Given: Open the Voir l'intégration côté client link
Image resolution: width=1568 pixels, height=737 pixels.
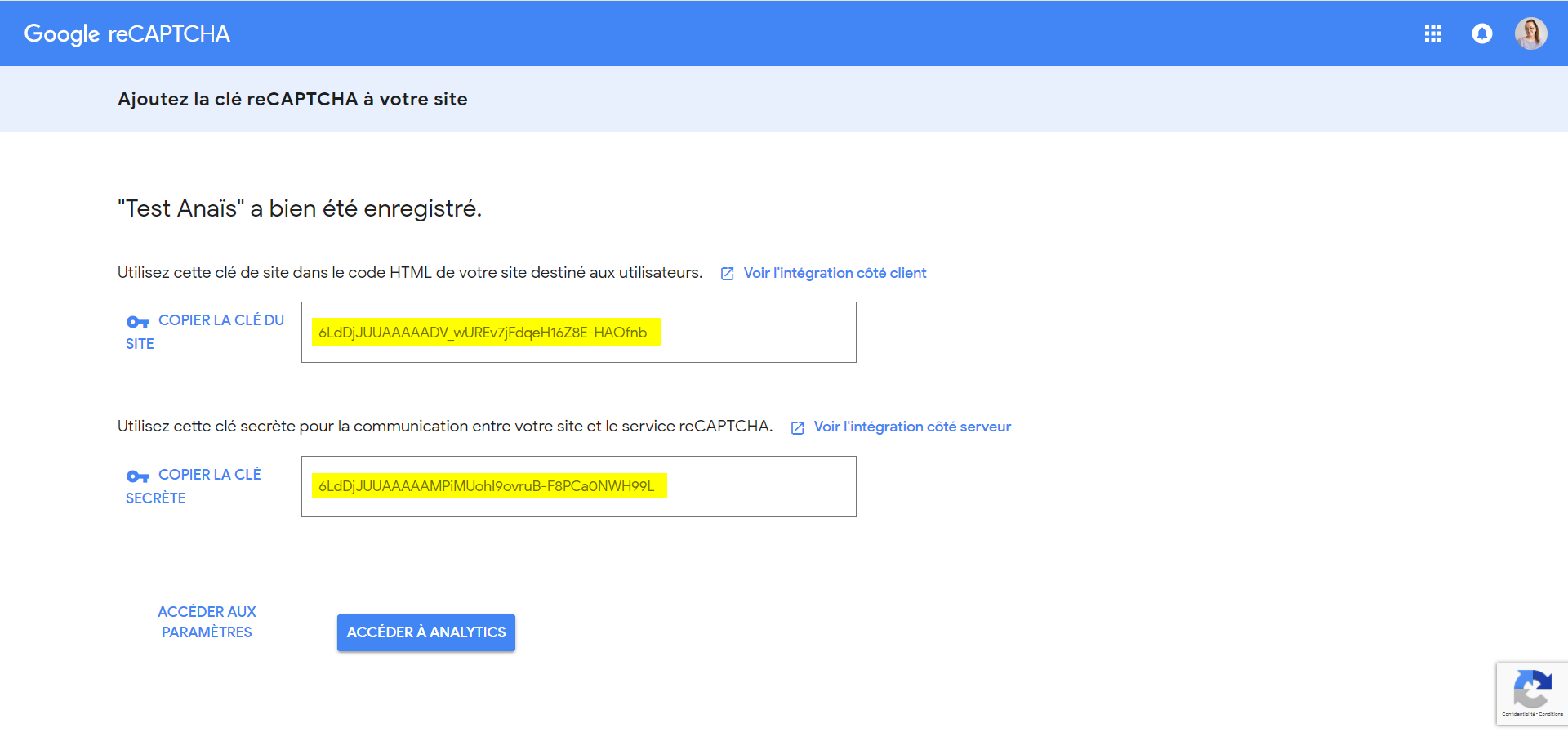Looking at the screenshot, I should pos(835,273).
